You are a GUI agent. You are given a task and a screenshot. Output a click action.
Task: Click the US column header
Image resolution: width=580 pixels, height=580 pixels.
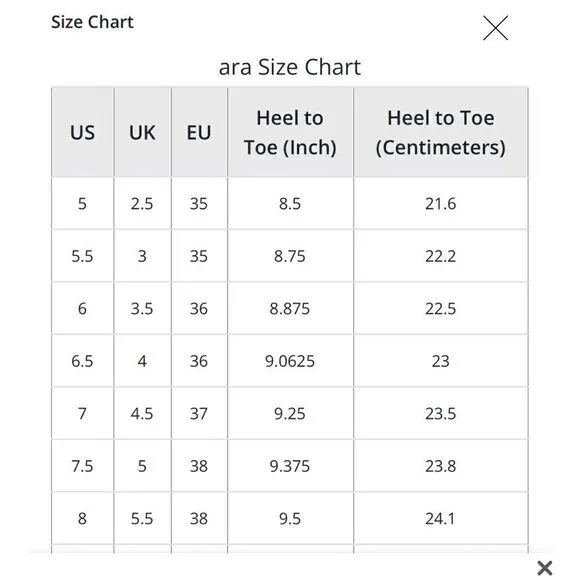click(x=82, y=132)
